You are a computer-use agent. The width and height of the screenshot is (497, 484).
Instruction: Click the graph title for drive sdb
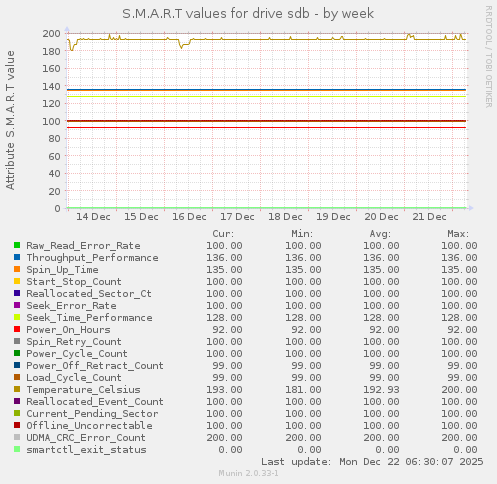coord(248,14)
